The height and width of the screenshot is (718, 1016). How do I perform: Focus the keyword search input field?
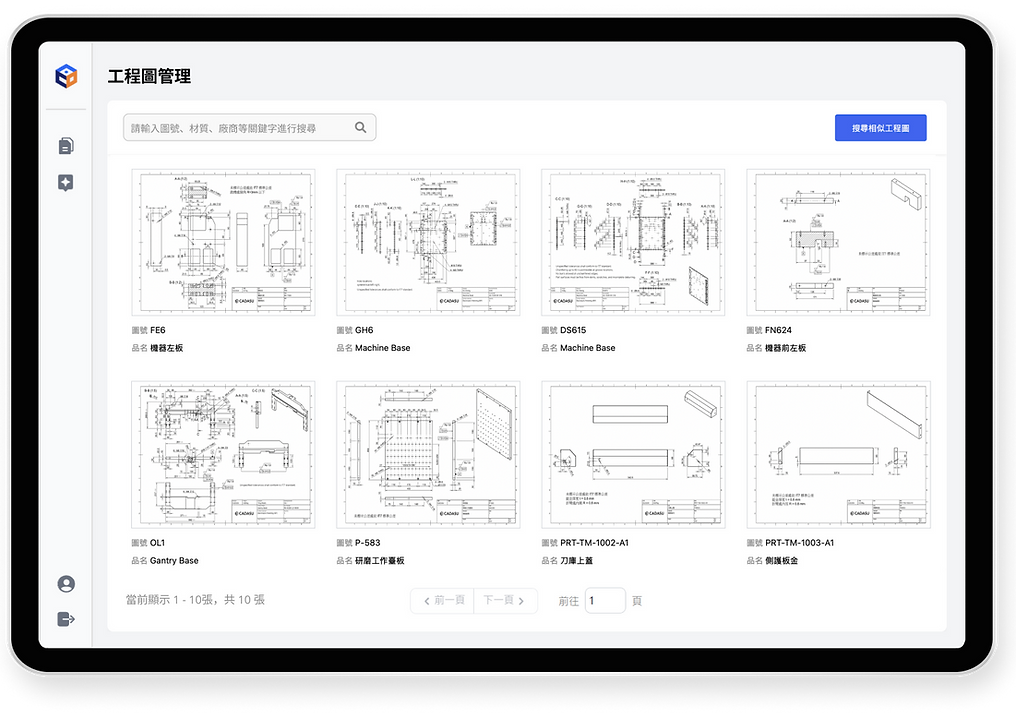249,128
